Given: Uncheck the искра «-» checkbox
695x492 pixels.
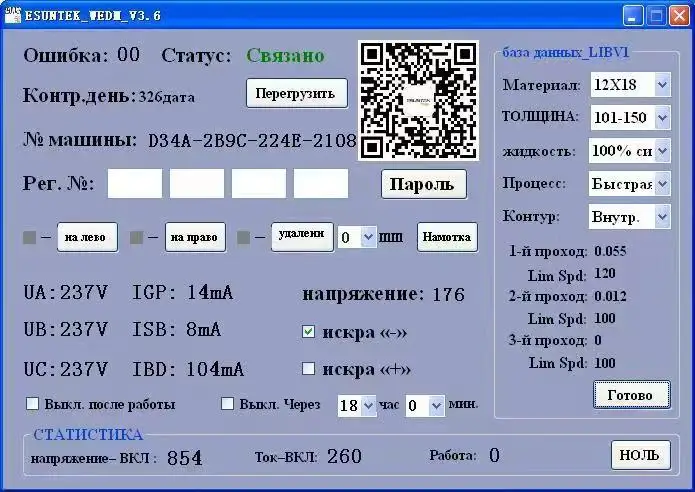Looking at the screenshot, I should pyautogui.click(x=308, y=332).
